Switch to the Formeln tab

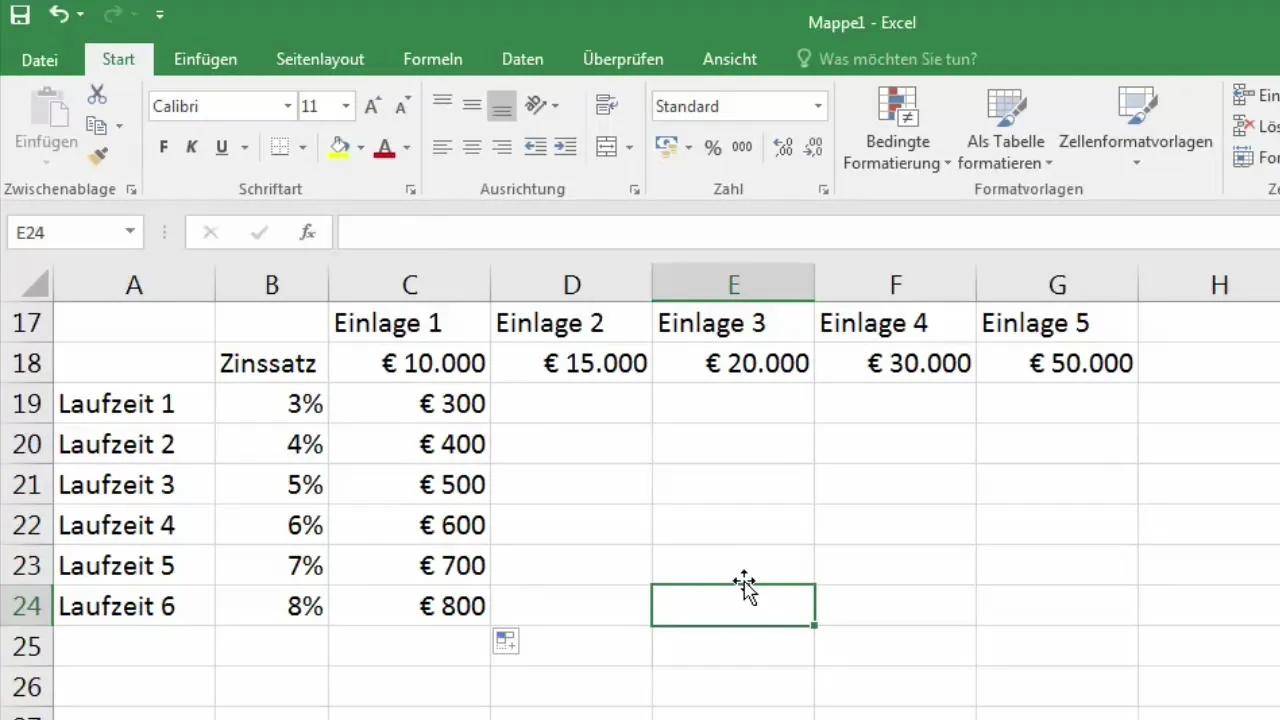(433, 60)
